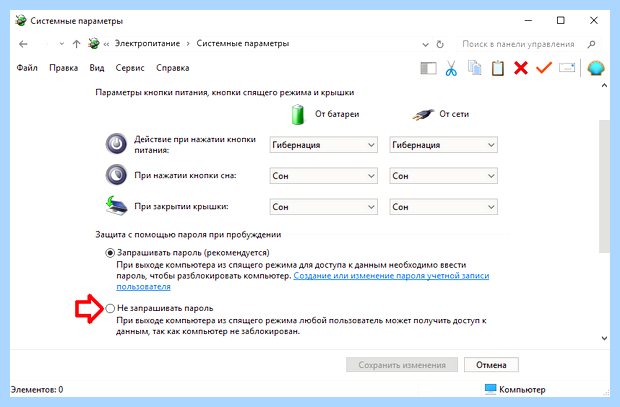The image size is (620, 407).
Task: Open the Сервис menu
Action: point(130,68)
